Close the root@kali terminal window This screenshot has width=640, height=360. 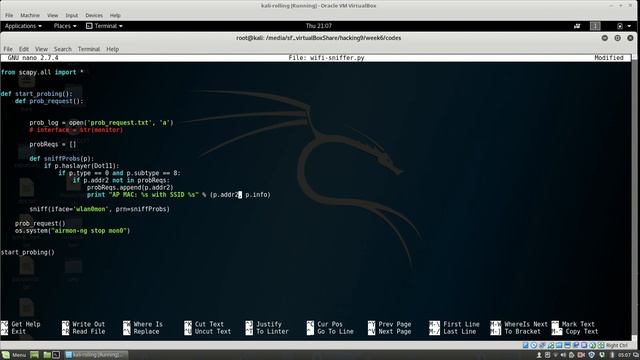[x=630, y=38]
